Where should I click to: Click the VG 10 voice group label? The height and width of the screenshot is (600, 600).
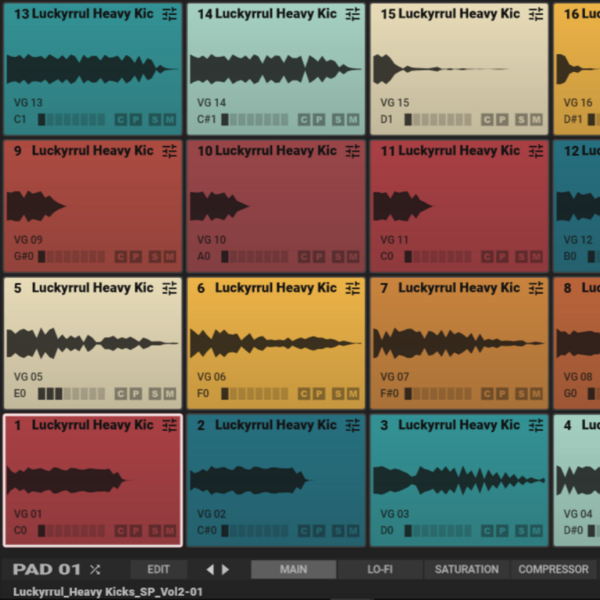click(x=212, y=240)
